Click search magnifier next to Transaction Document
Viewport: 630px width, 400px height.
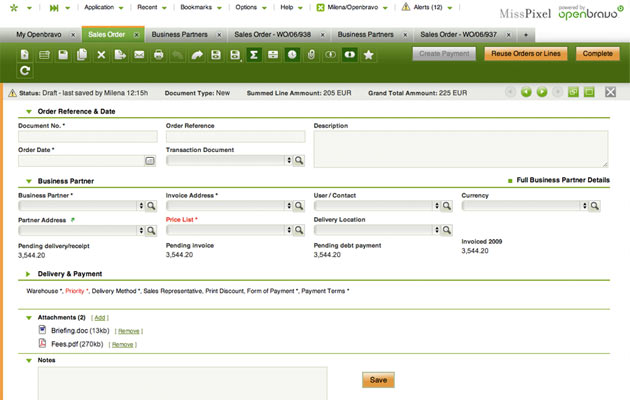click(x=299, y=161)
